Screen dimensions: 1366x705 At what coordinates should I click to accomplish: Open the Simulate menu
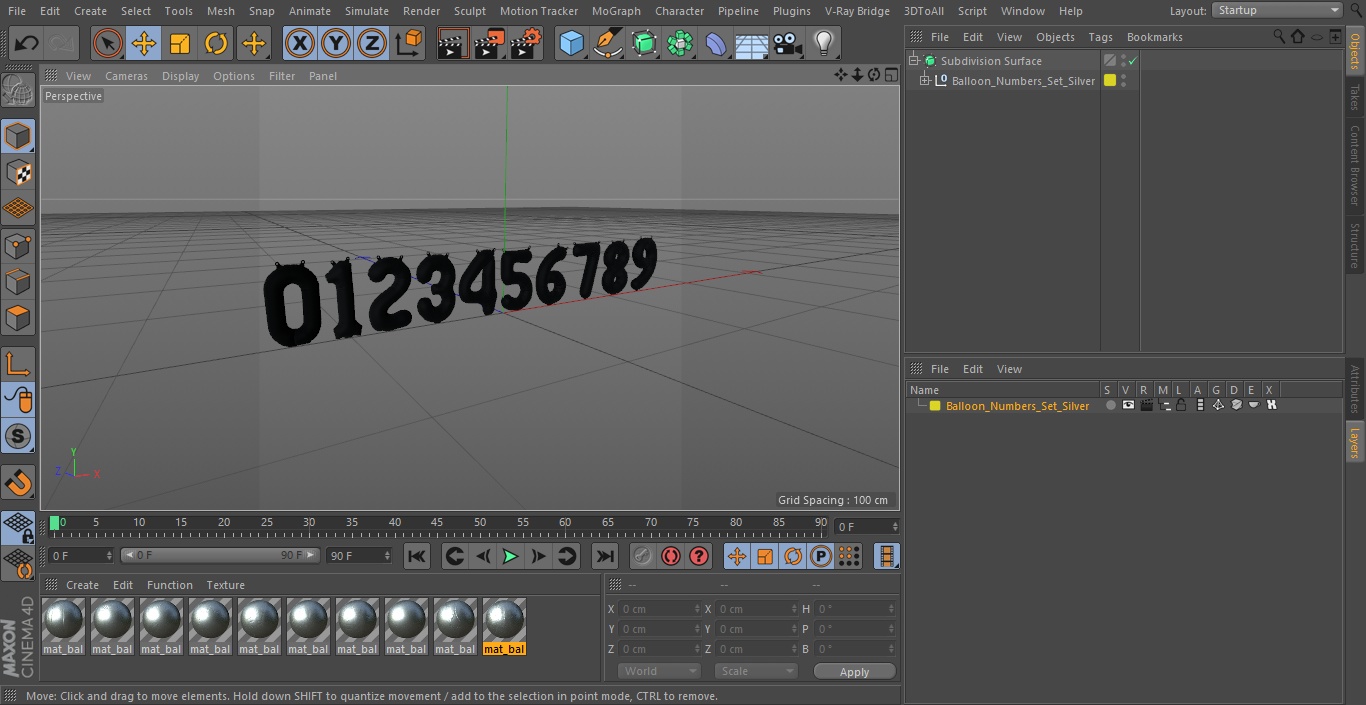pyautogui.click(x=367, y=11)
